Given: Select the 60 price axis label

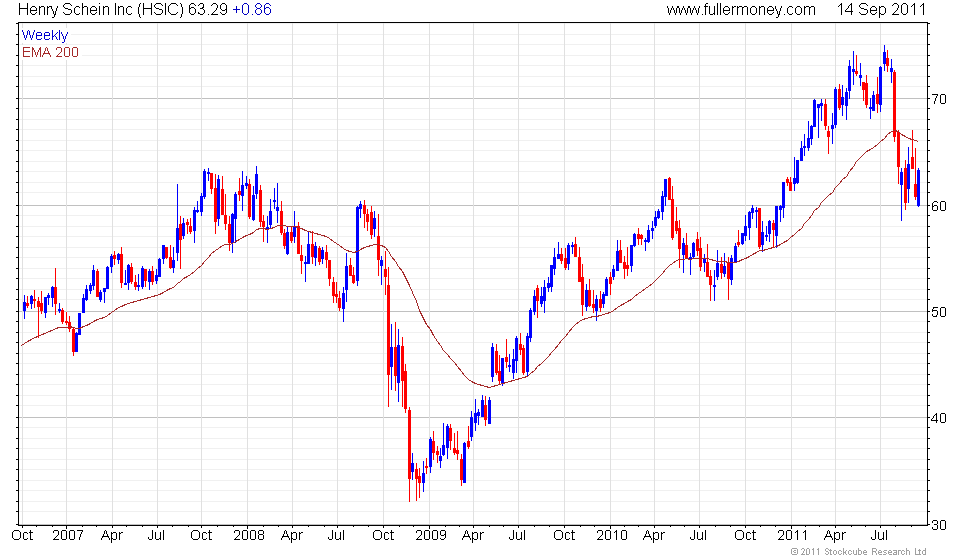Looking at the screenshot, I should [939, 206].
